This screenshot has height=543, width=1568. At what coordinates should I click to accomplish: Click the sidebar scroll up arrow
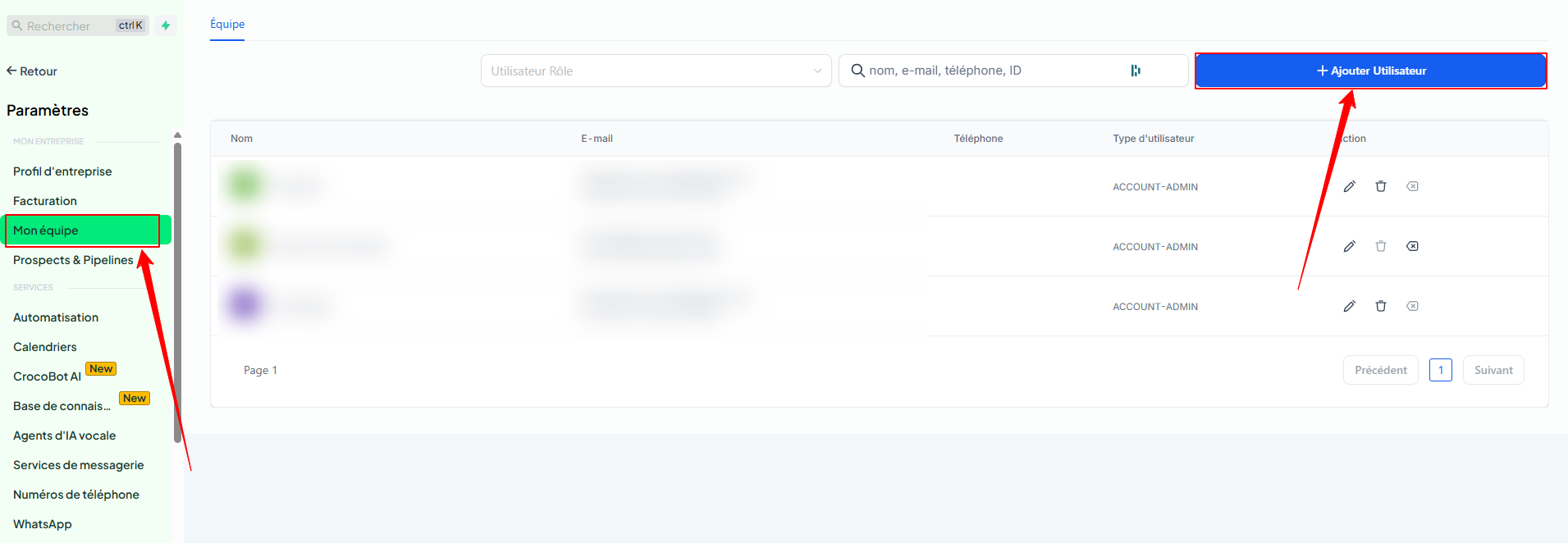(x=177, y=135)
